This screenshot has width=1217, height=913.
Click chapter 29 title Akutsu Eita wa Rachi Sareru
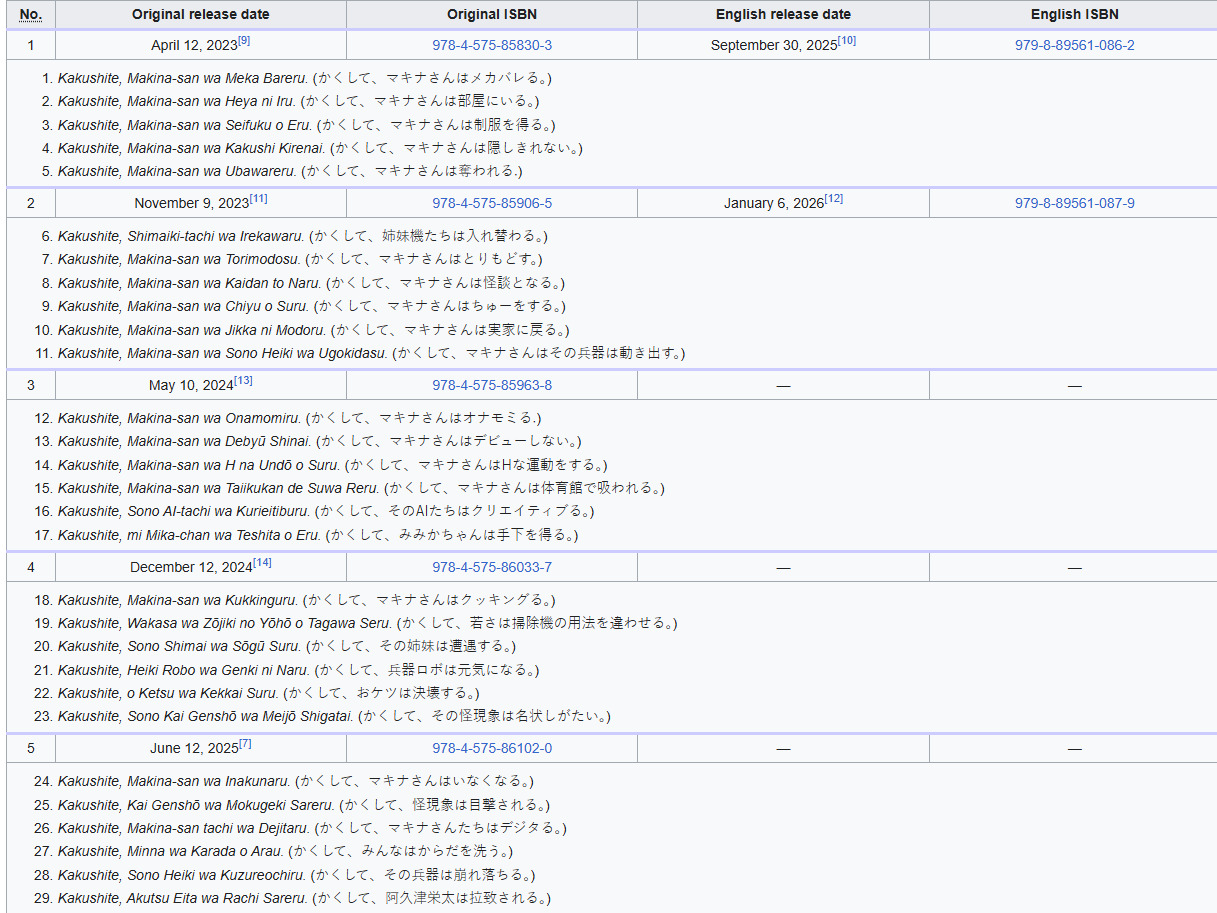coord(182,898)
